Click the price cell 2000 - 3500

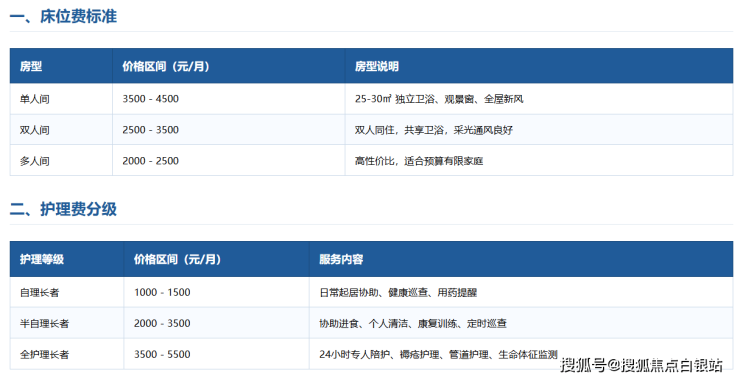click(x=162, y=323)
